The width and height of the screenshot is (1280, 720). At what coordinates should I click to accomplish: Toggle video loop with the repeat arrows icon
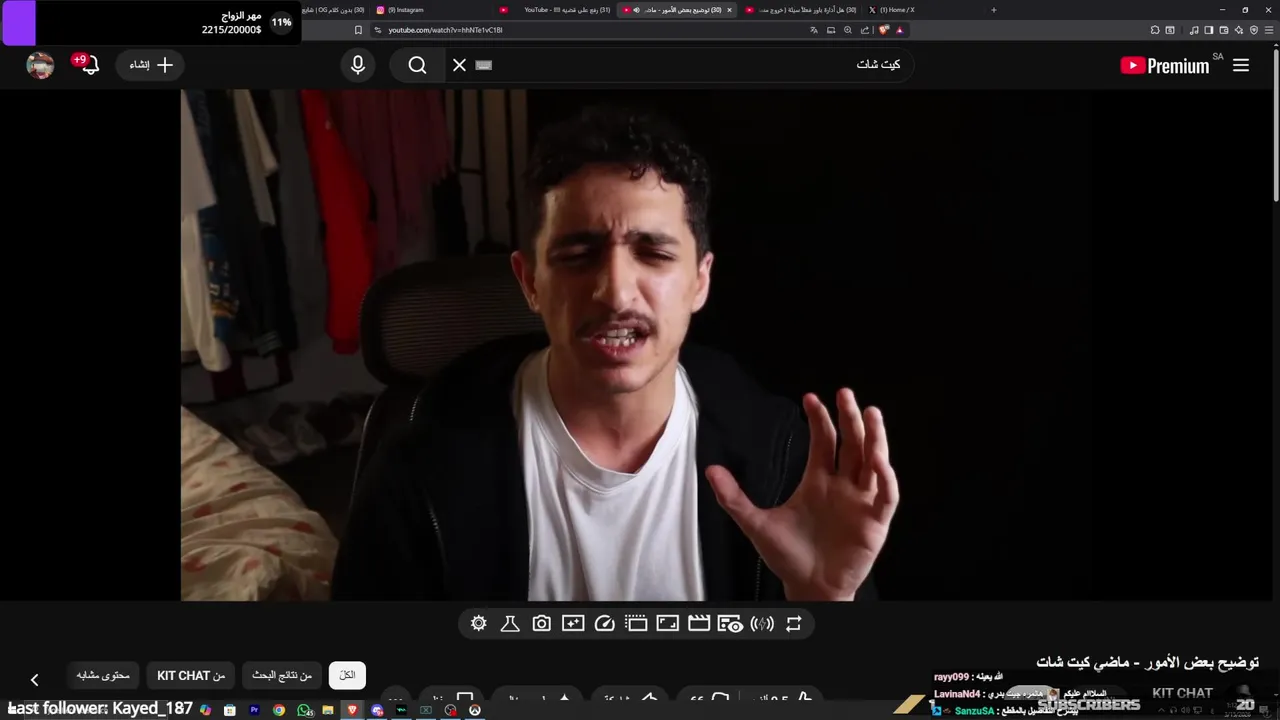point(794,624)
